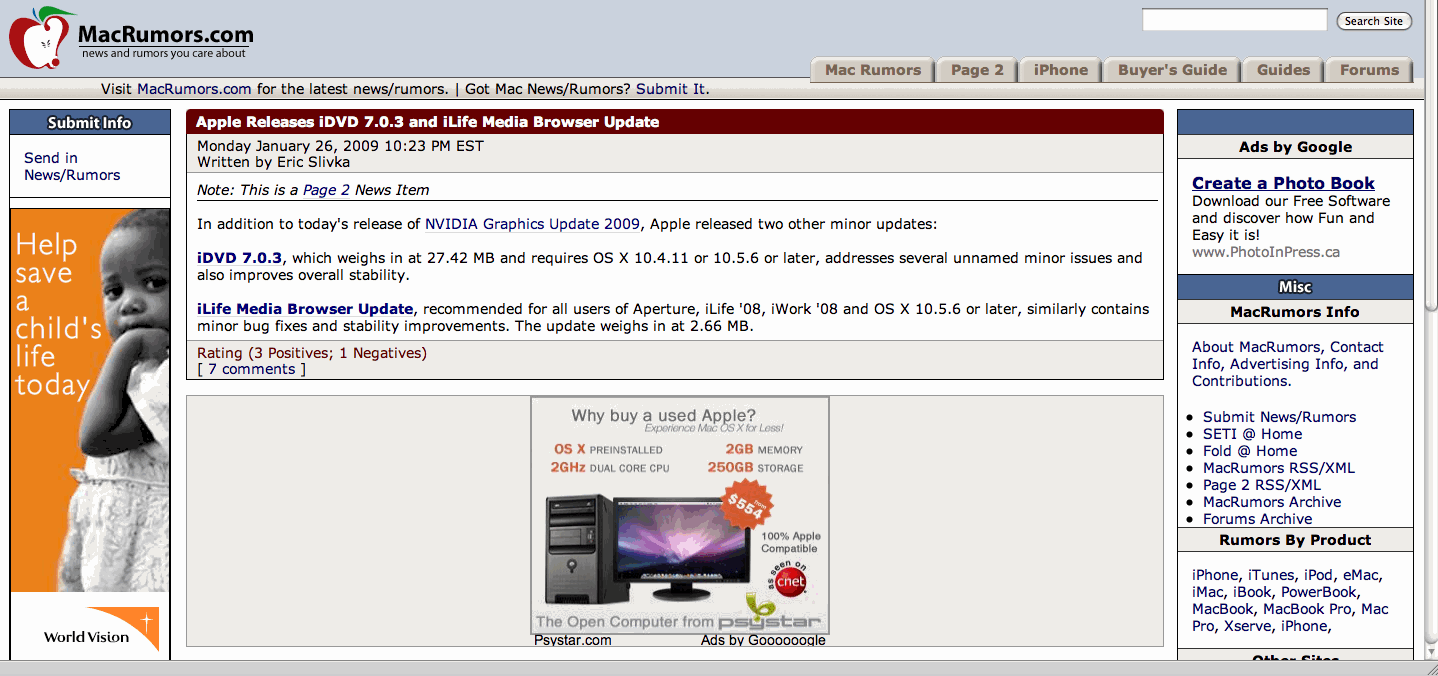Screen dimensions: 1438x676
Task: Click the iPod rumors link
Action: (1318, 575)
